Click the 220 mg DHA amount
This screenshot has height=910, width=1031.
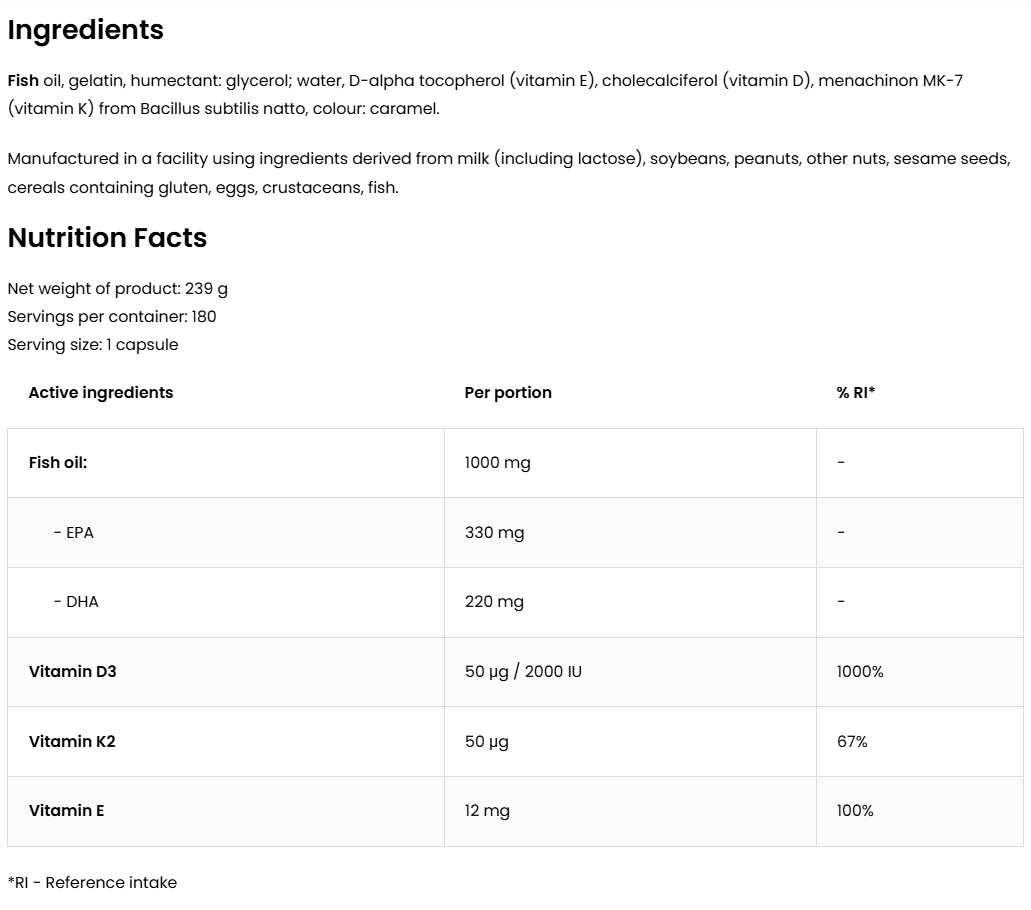(x=494, y=602)
